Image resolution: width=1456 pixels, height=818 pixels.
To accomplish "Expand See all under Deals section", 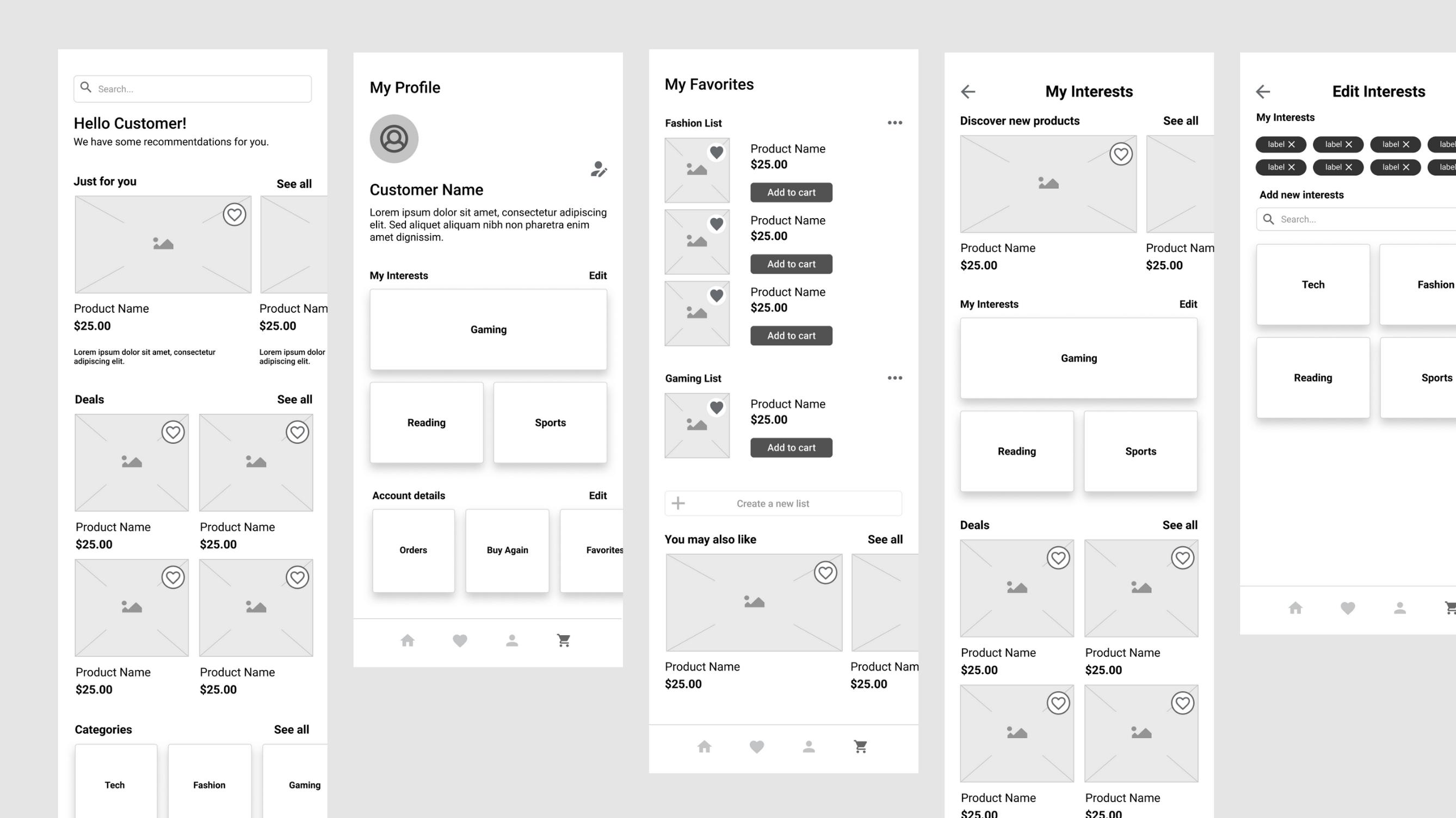I will [294, 399].
